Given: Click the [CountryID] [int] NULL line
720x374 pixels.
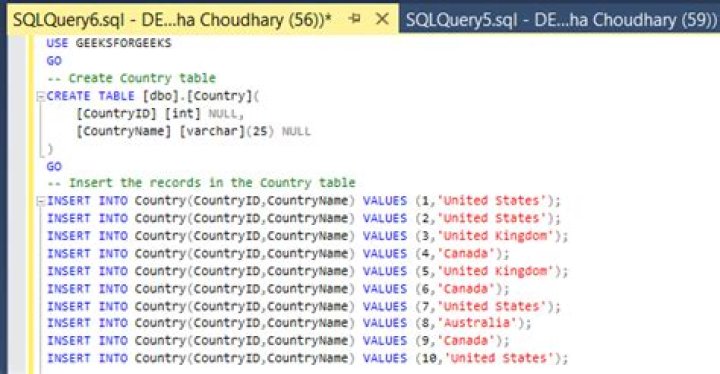Looking at the screenshot, I should coord(160,113).
